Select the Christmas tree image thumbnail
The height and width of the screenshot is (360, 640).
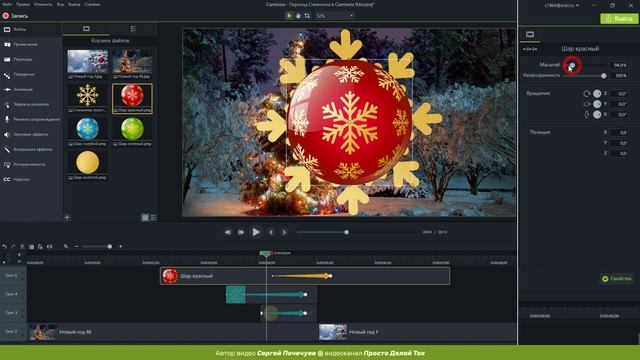point(132,62)
